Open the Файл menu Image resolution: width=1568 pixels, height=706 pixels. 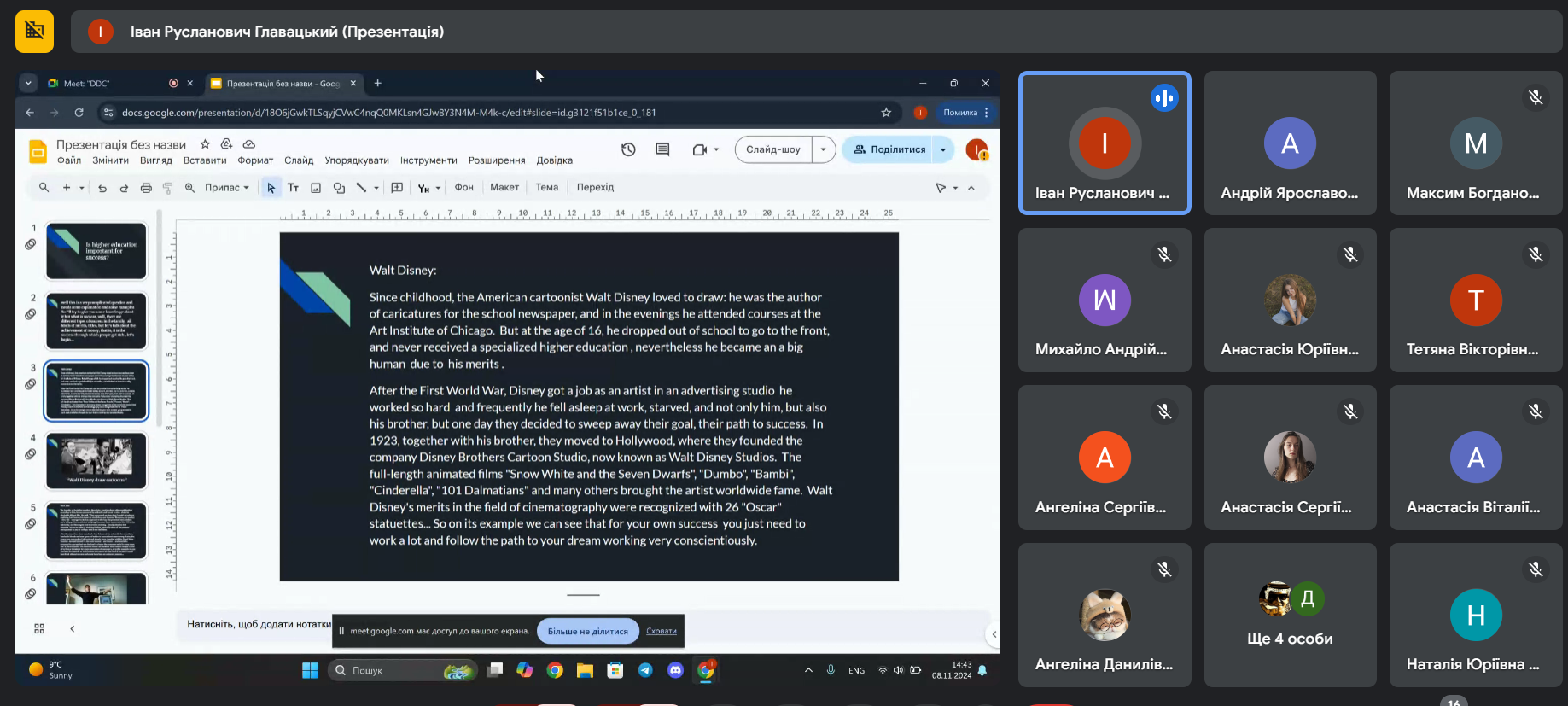click(x=69, y=160)
